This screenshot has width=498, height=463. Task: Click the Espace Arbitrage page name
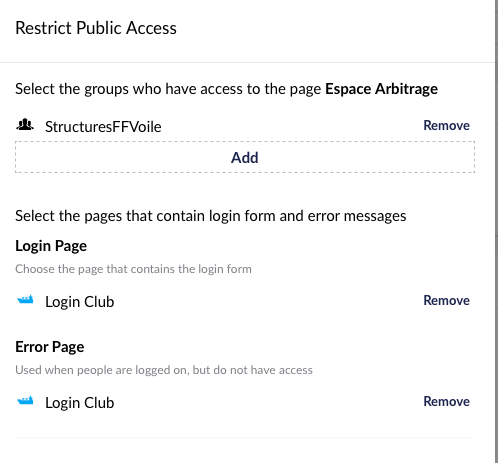pyautogui.click(x=381, y=89)
